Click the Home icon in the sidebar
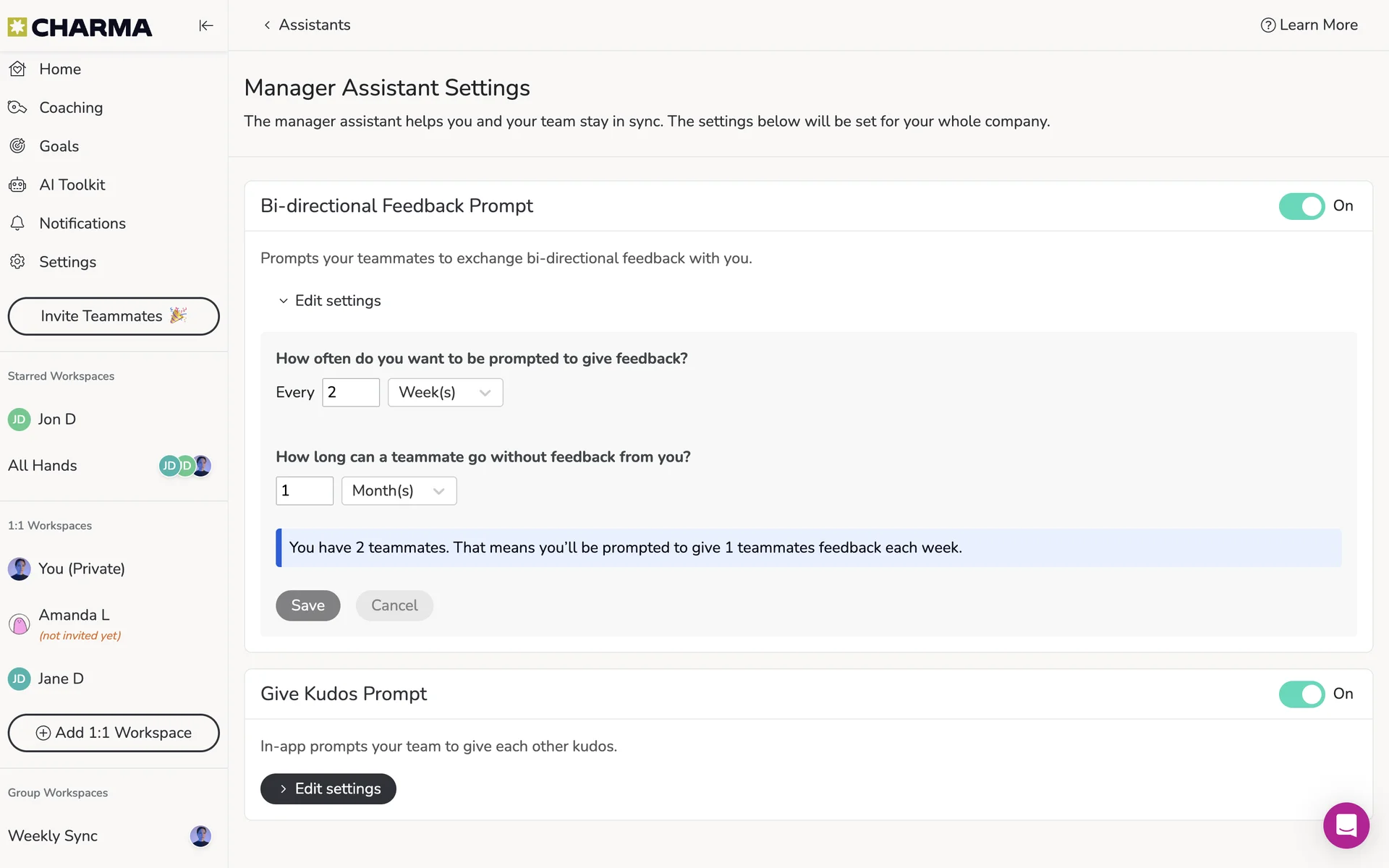 point(18,69)
